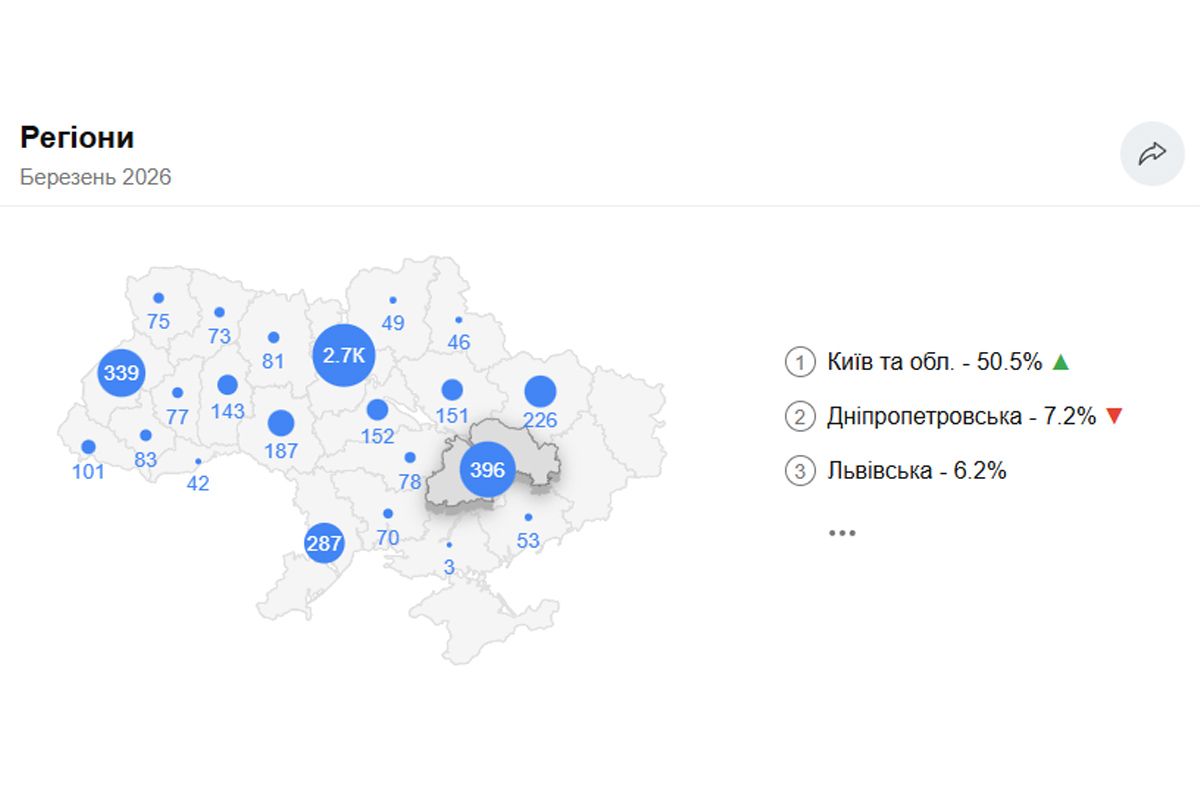The width and height of the screenshot is (1200, 800).
Task: Open the Київ та обл. 50.5% entry
Action: point(934,362)
